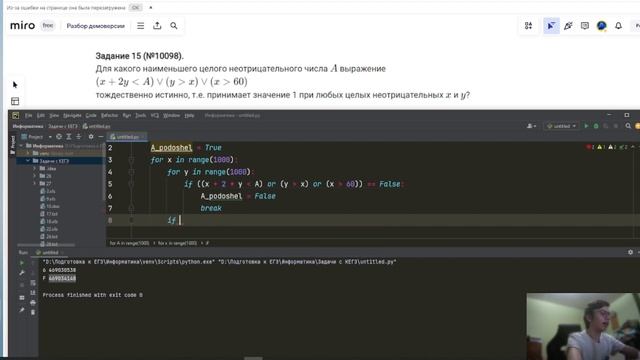The width and height of the screenshot is (640, 360).
Task: Open Run panel settings gear
Action: click(630, 252)
